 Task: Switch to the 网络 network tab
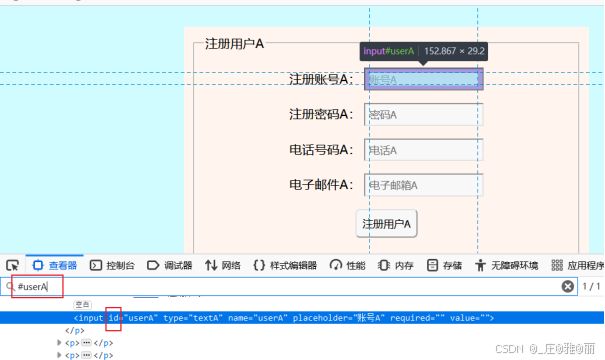(223, 265)
